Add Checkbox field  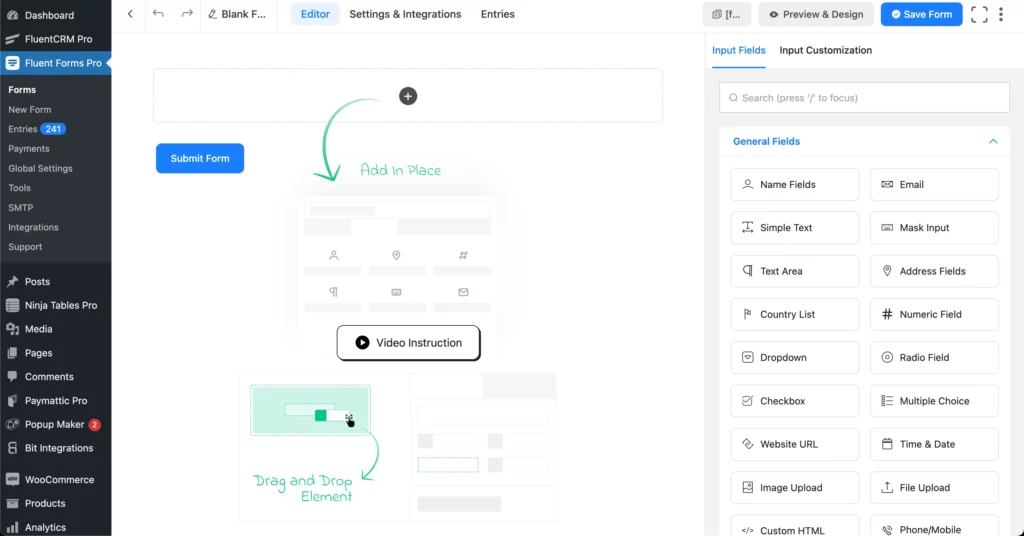tap(794, 401)
